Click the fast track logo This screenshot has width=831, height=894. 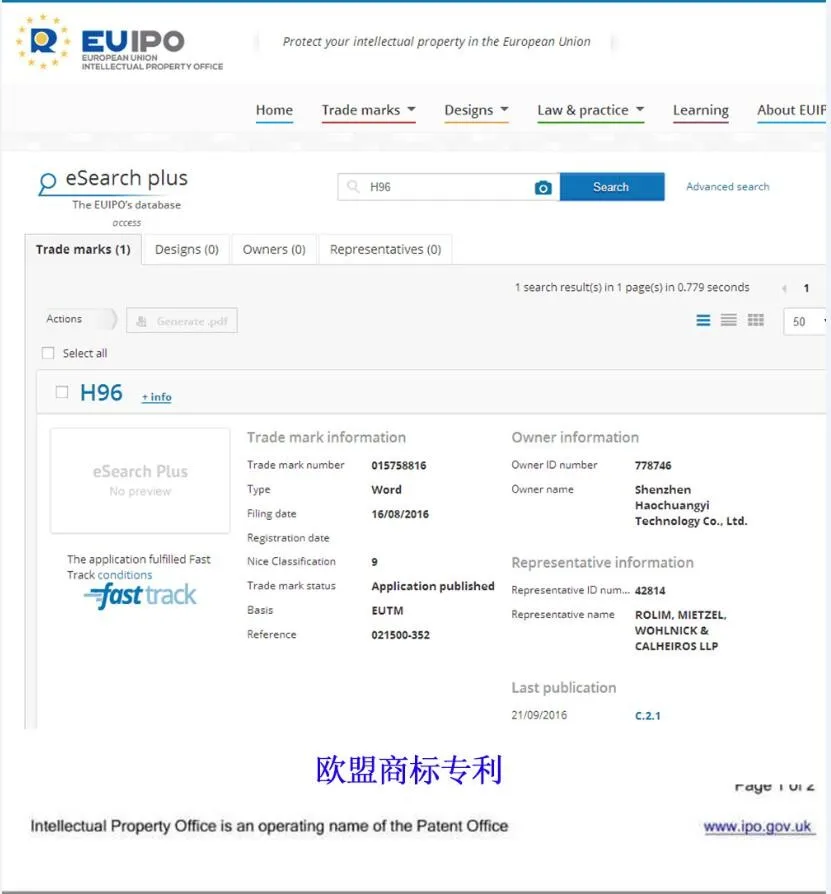(x=140, y=596)
